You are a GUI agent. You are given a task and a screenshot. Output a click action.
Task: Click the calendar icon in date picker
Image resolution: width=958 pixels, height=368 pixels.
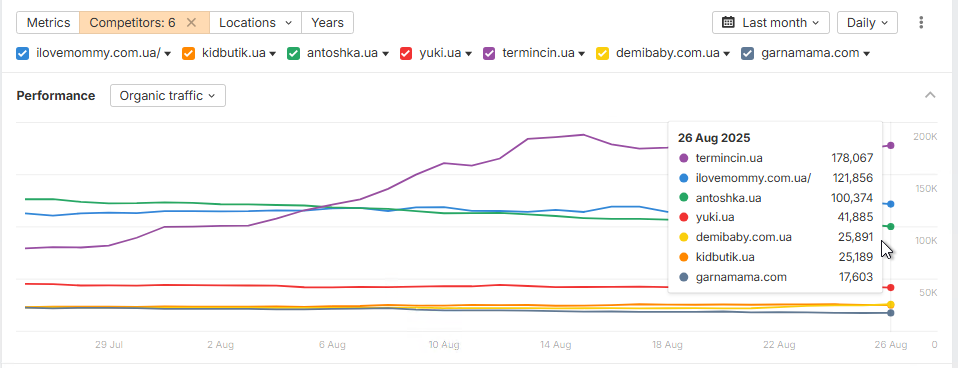tap(728, 23)
